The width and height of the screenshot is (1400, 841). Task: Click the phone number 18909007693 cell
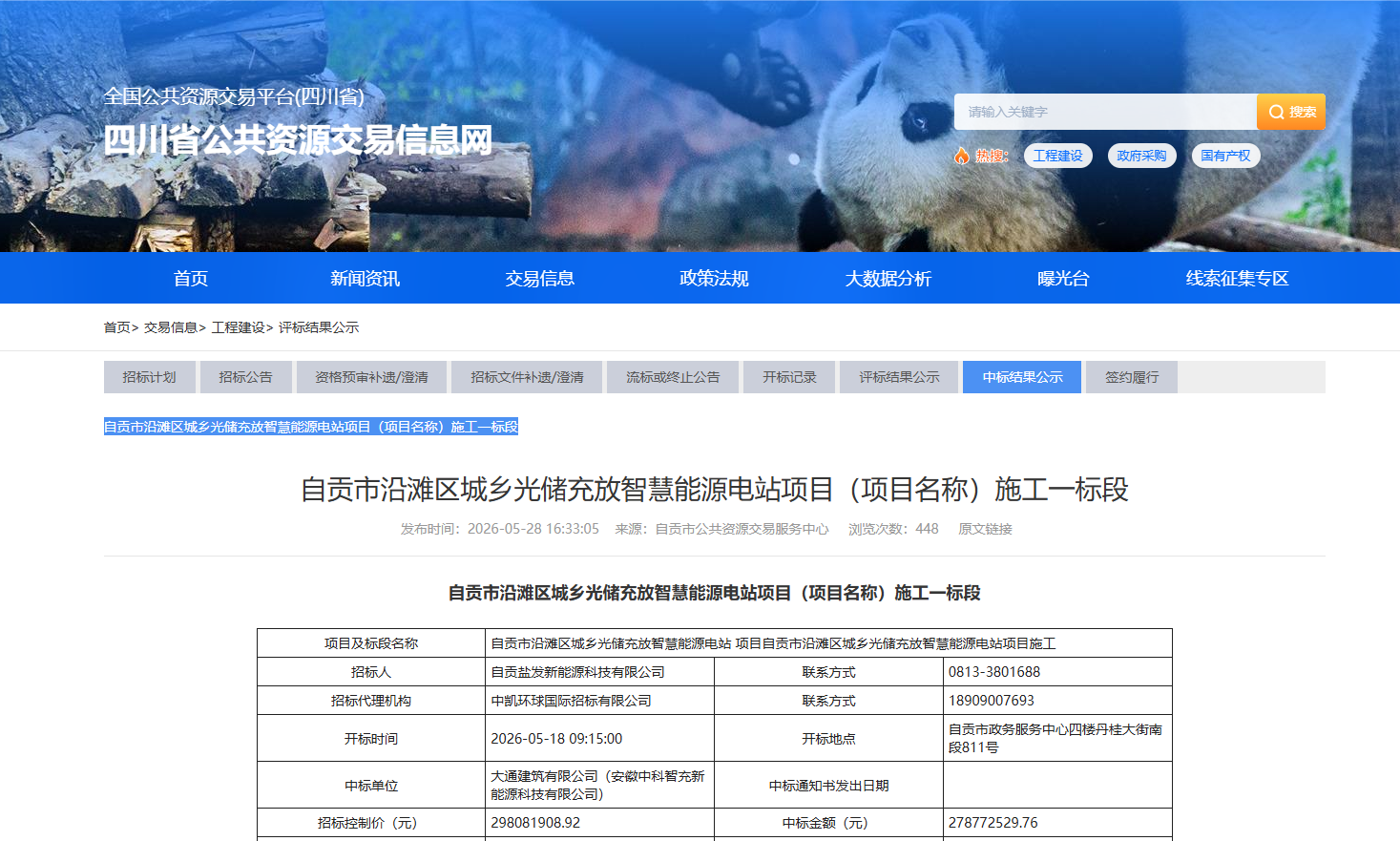coord(1057,701)
